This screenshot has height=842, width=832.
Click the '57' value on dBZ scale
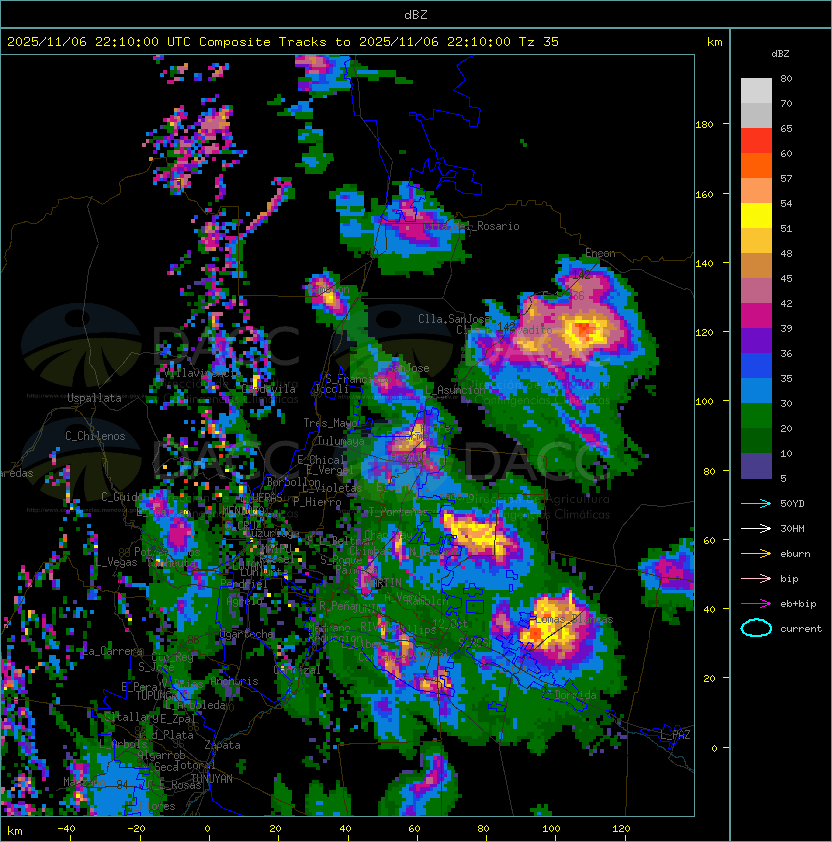tap(786, 178)
